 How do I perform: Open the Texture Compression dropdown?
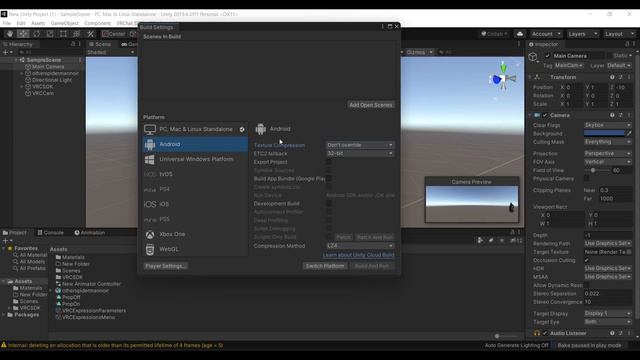(360, 145)
